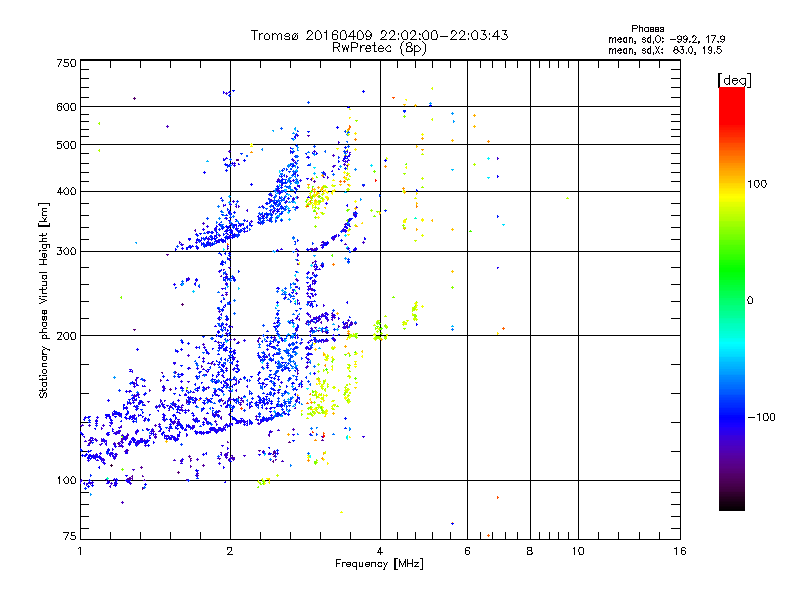Click the plot title 'Tromsø 20160409 22:02:00-22:03:43'
This screenshot has height=600, width=800.
tap(379, 35)
